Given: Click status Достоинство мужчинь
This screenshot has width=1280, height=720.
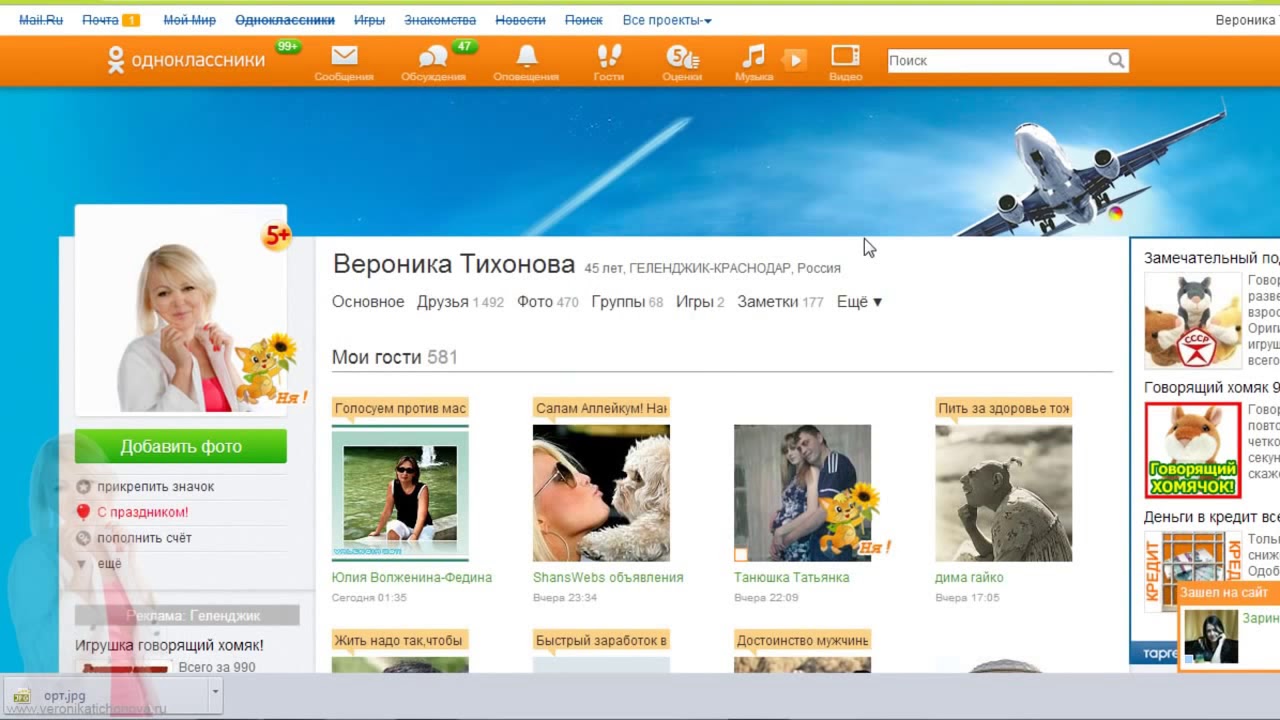Looking at the screenshot, I should pyautogui.click(x=802, y=640).
